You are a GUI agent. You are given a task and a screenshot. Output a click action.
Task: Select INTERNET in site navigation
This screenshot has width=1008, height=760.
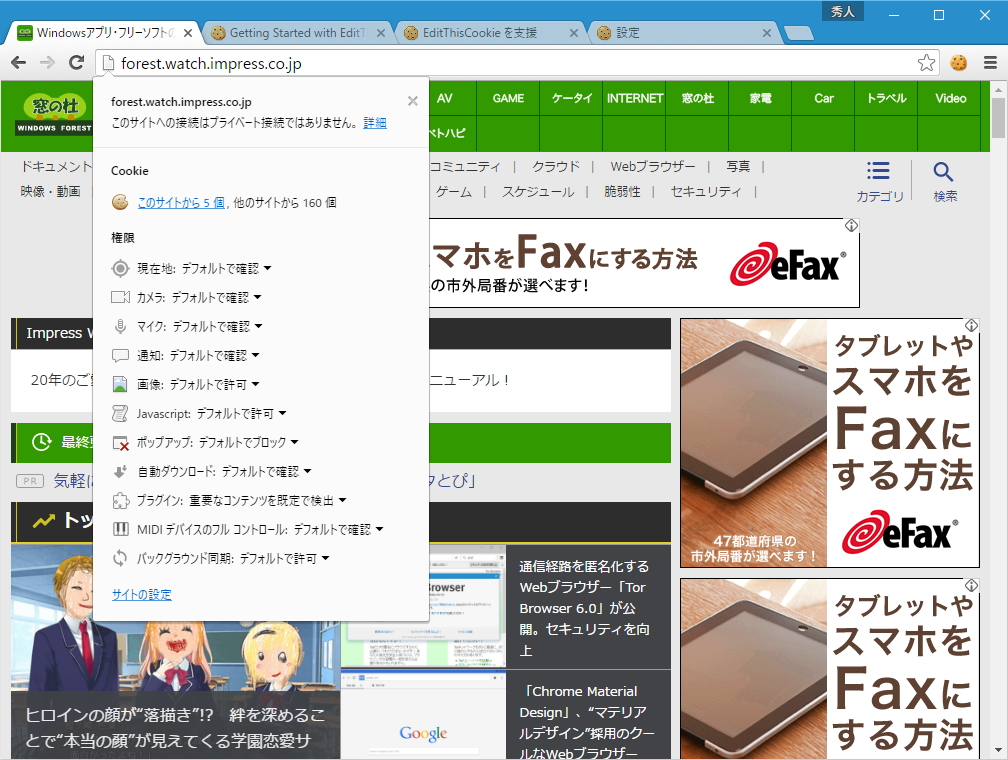click(634, 98)
